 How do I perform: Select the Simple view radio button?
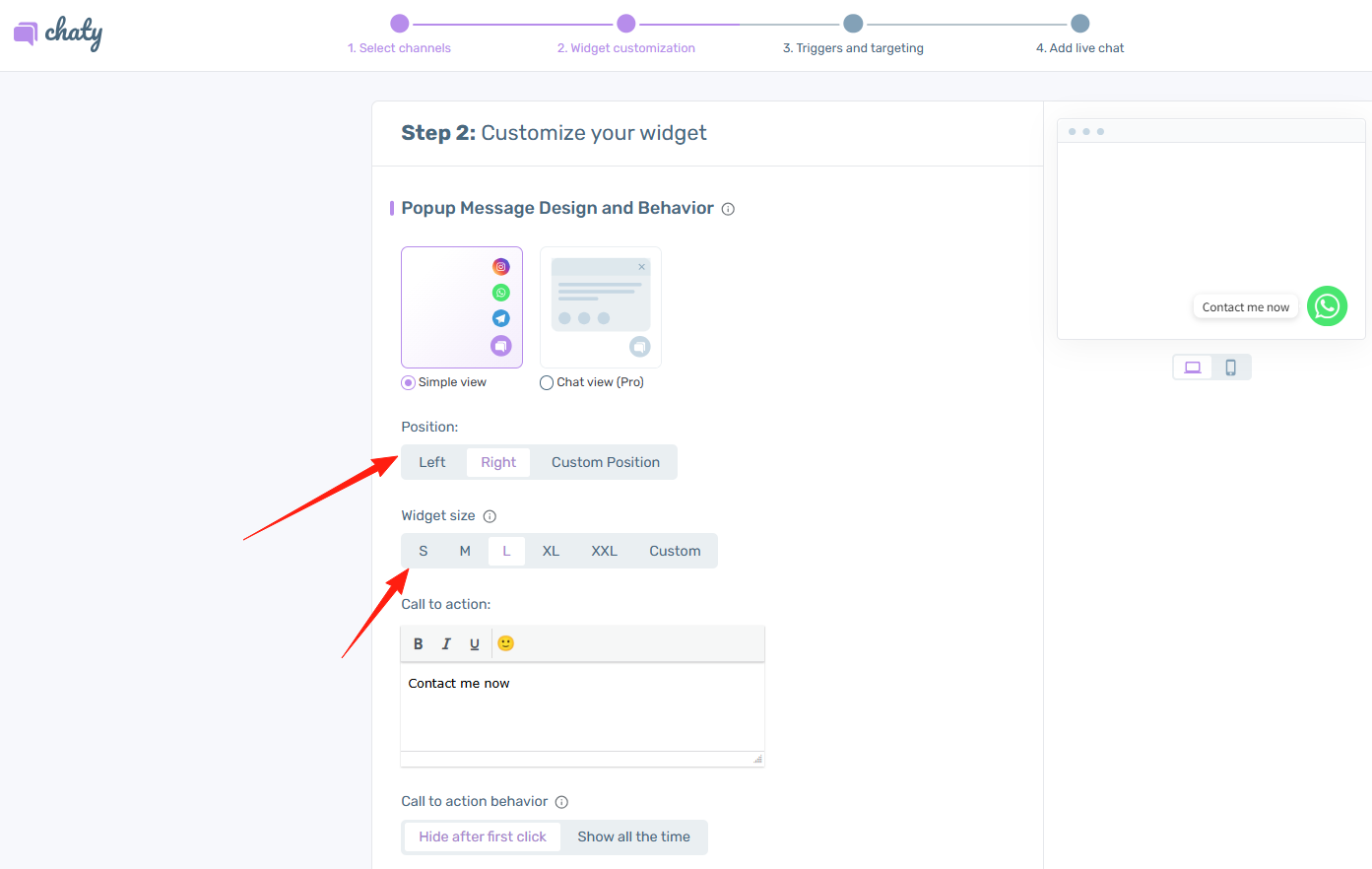tap(408, 383)
